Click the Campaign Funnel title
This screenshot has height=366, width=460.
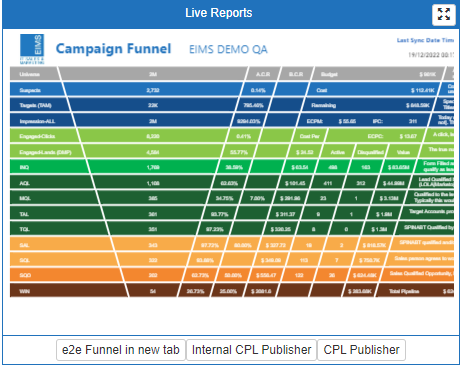tap(113, 49)
